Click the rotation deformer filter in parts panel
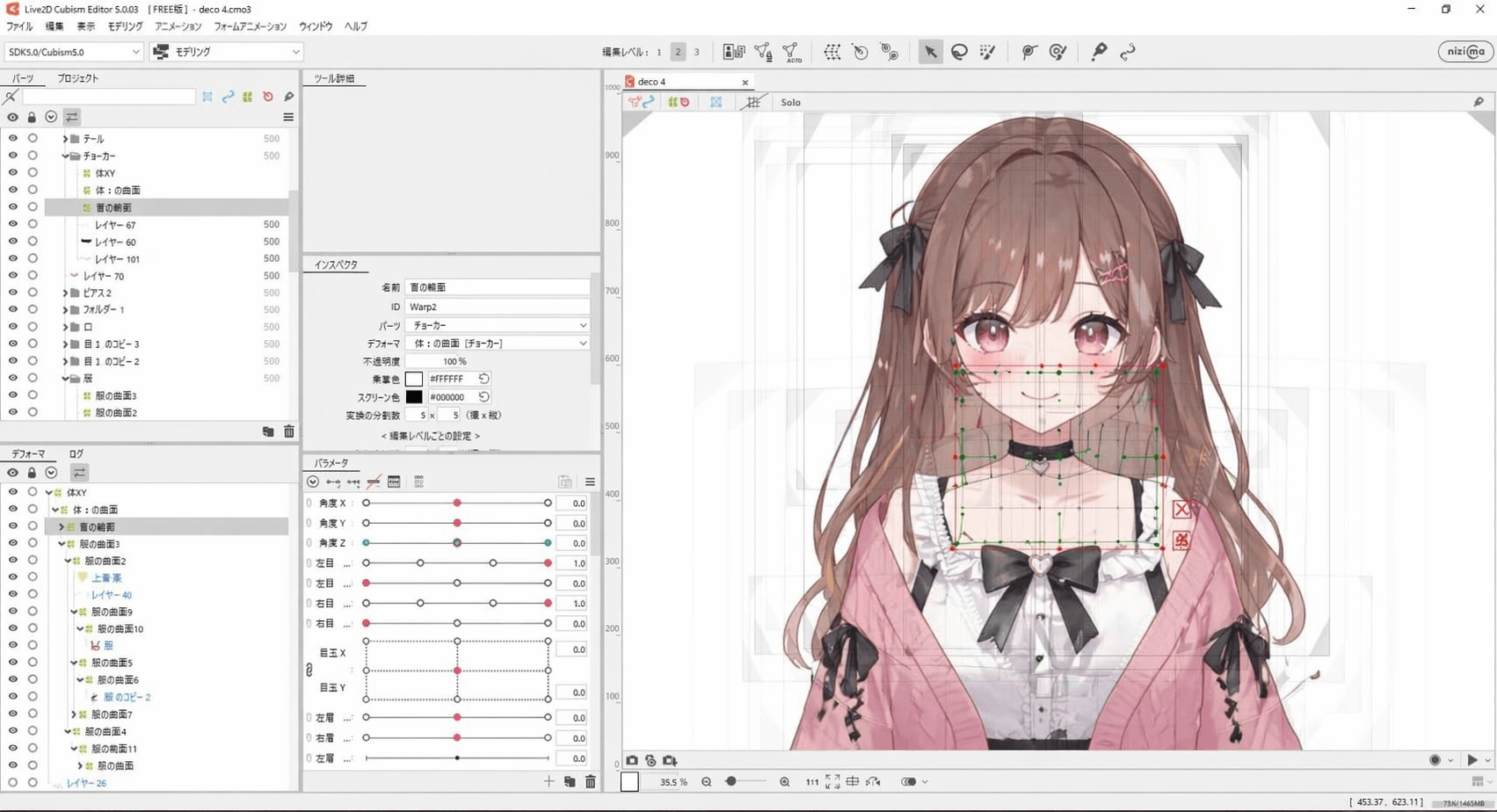 268,97
